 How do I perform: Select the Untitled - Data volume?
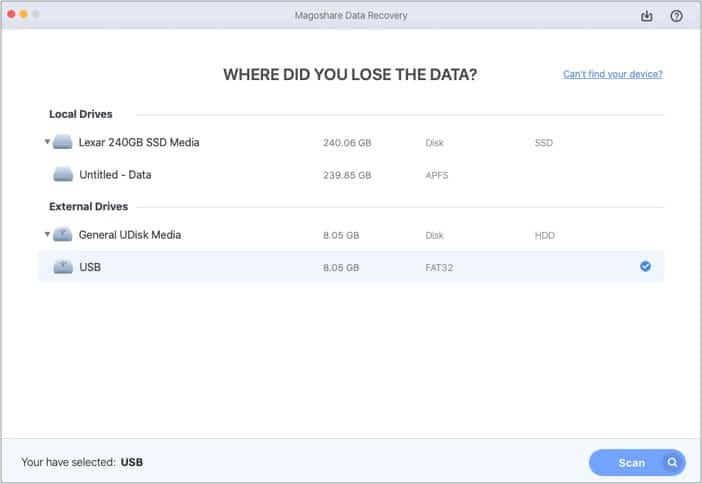coord(351,175)
